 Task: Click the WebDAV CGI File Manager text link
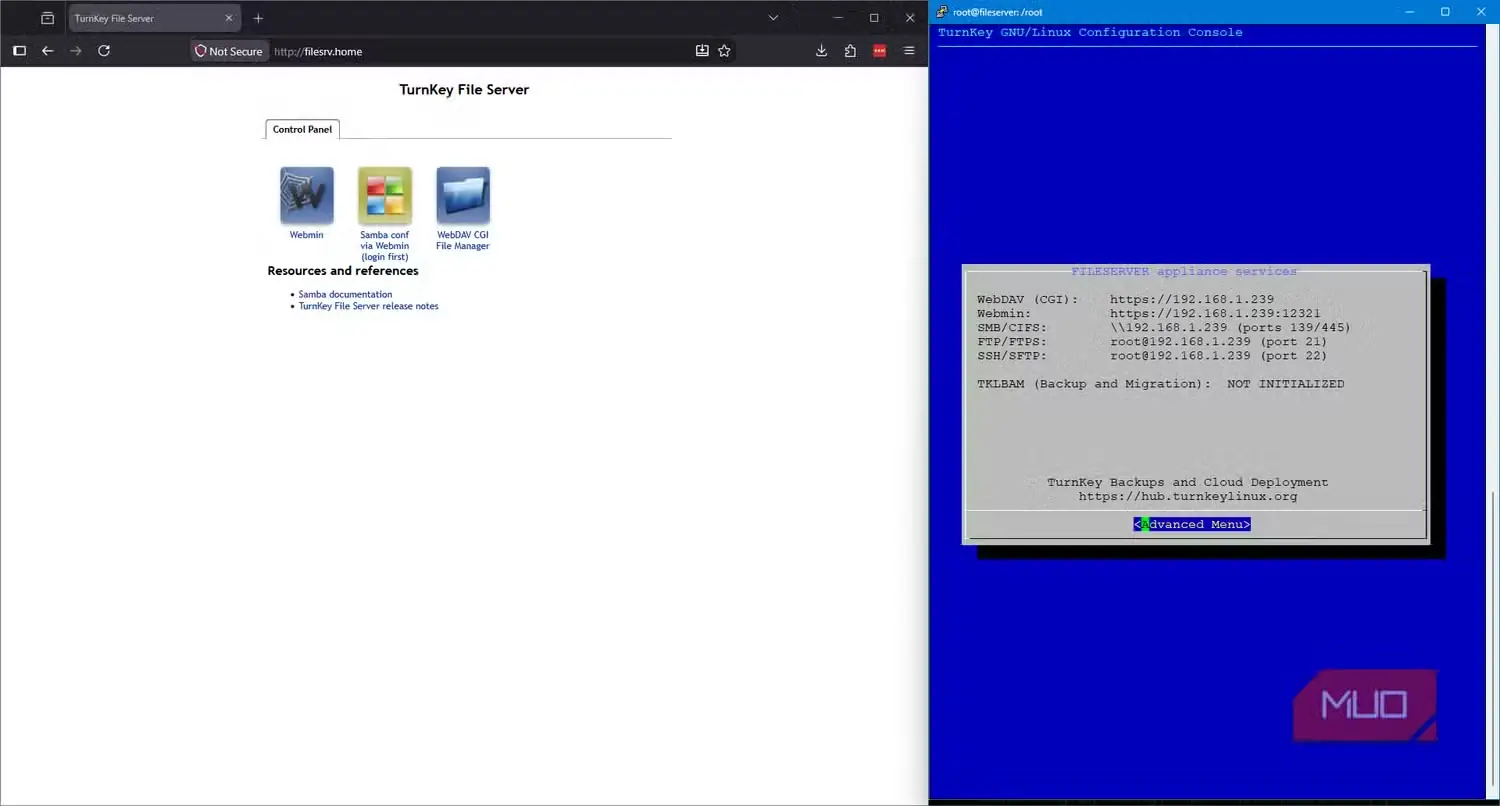[463, 240]
